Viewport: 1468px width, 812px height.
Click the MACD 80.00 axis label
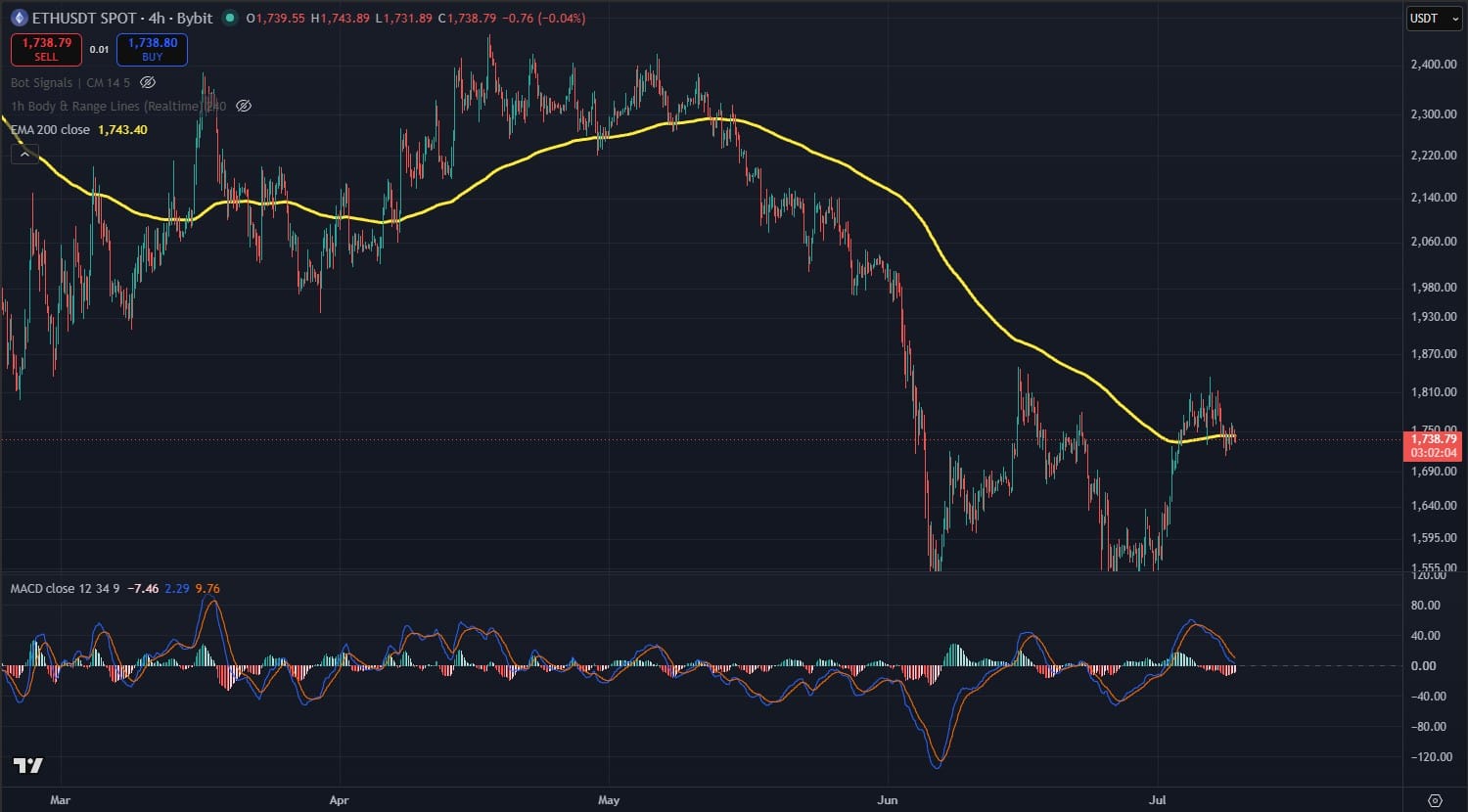(1426, 606)
